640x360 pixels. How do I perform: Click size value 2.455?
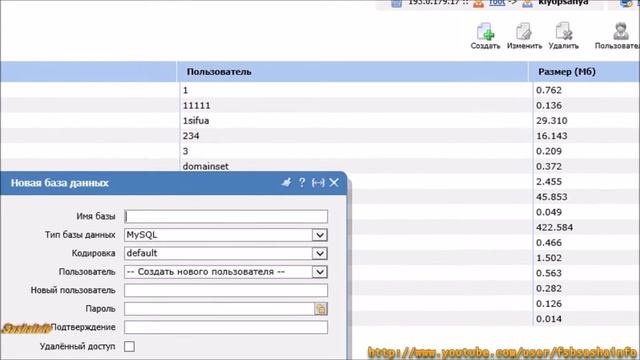[549, 182]
